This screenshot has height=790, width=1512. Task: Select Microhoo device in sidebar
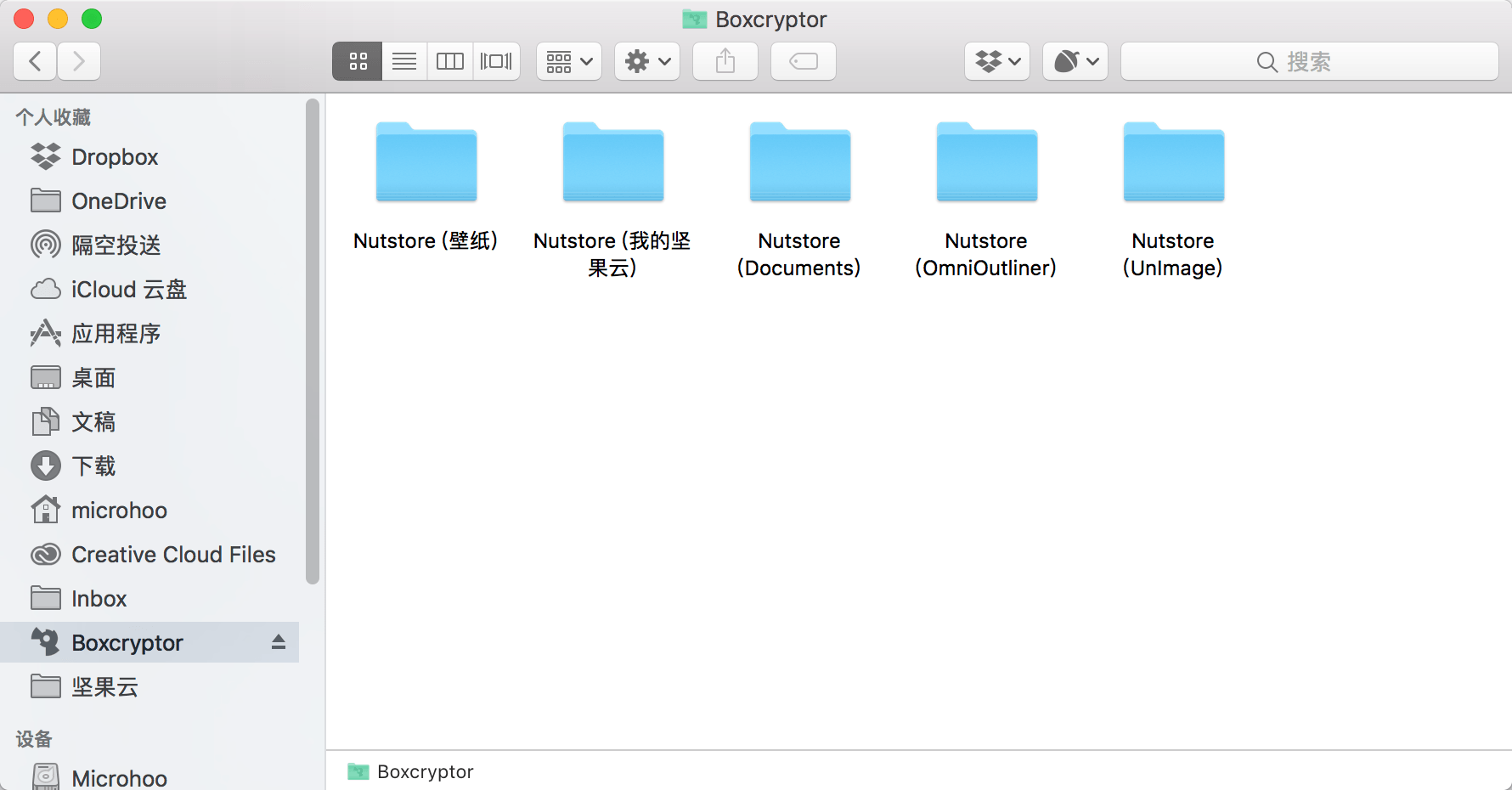point(150,777)
